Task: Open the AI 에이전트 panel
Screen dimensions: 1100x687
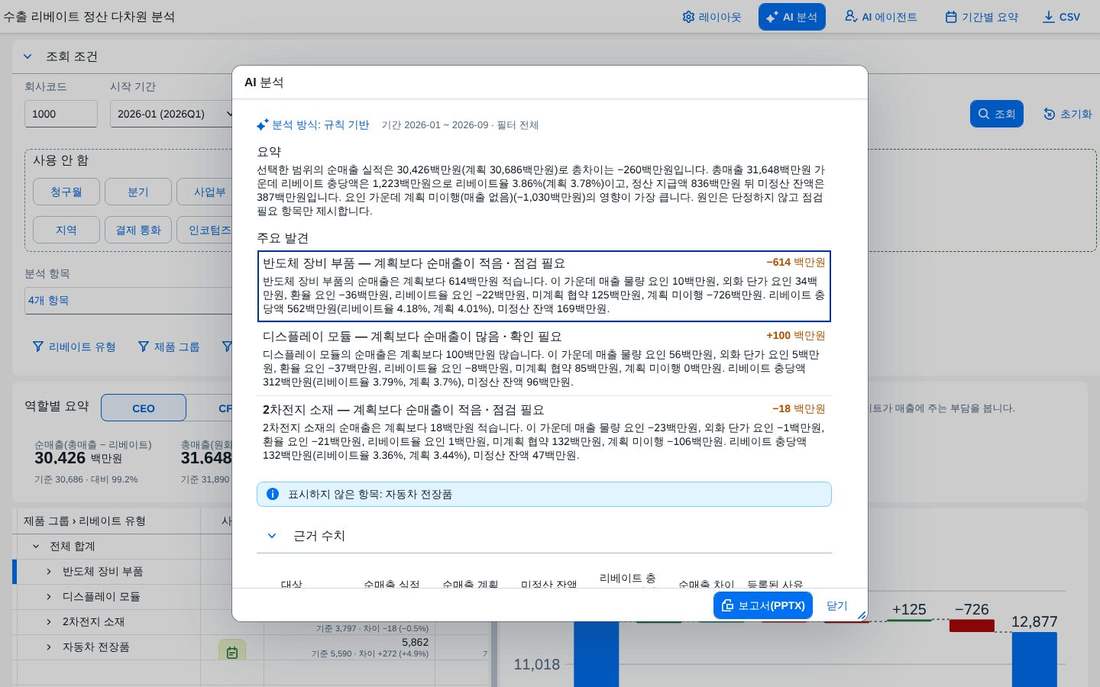Action: tap(880, 17)
